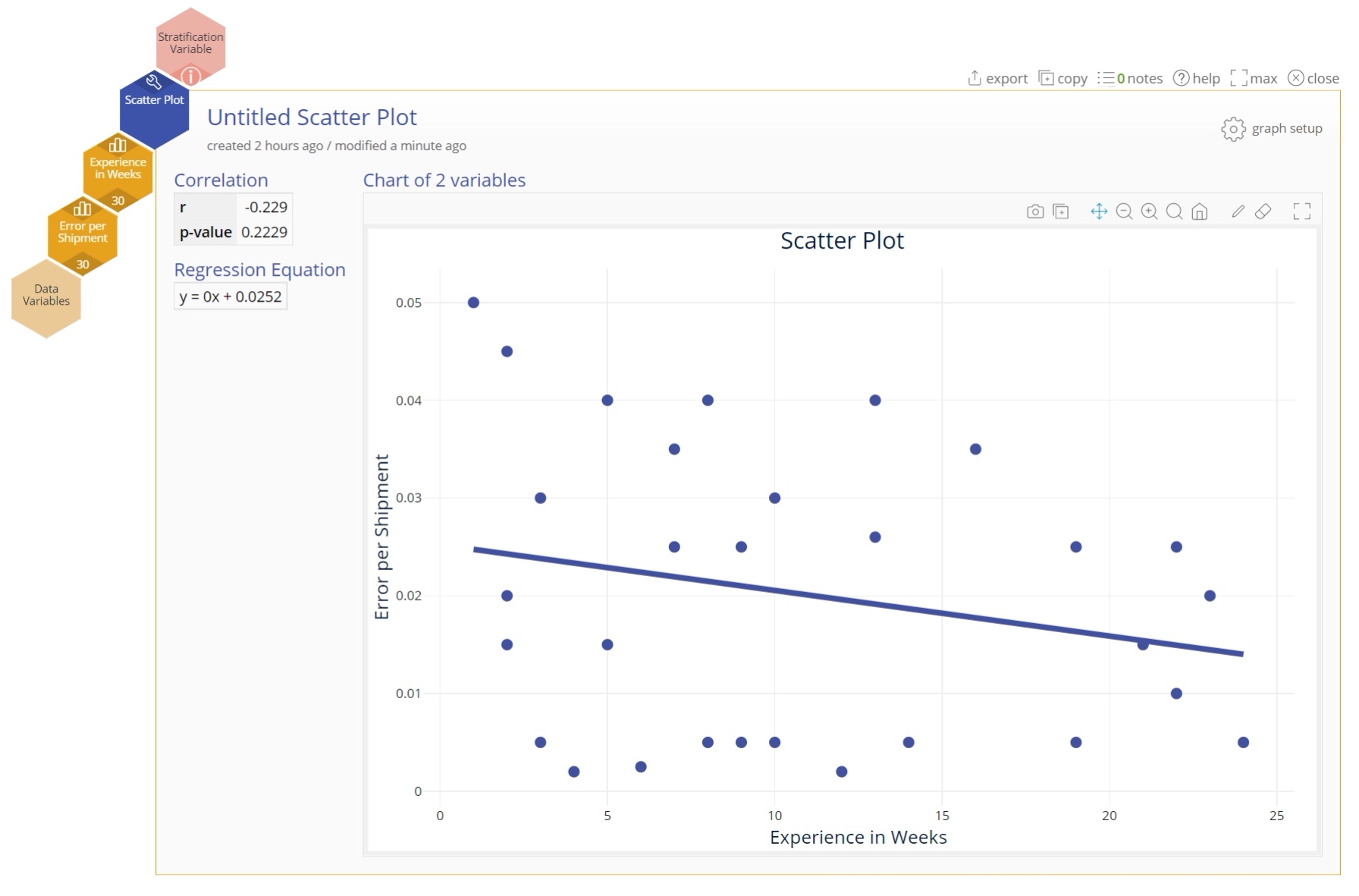This screenshot has height=896, width=1359.
Task: Click the created and modified timestamp text
Action: pyautogui.click(x=337, y=146)
